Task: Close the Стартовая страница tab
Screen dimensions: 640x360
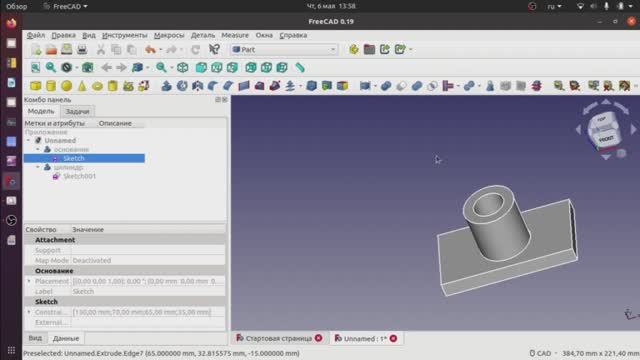Action: click(x=319, y=338)
